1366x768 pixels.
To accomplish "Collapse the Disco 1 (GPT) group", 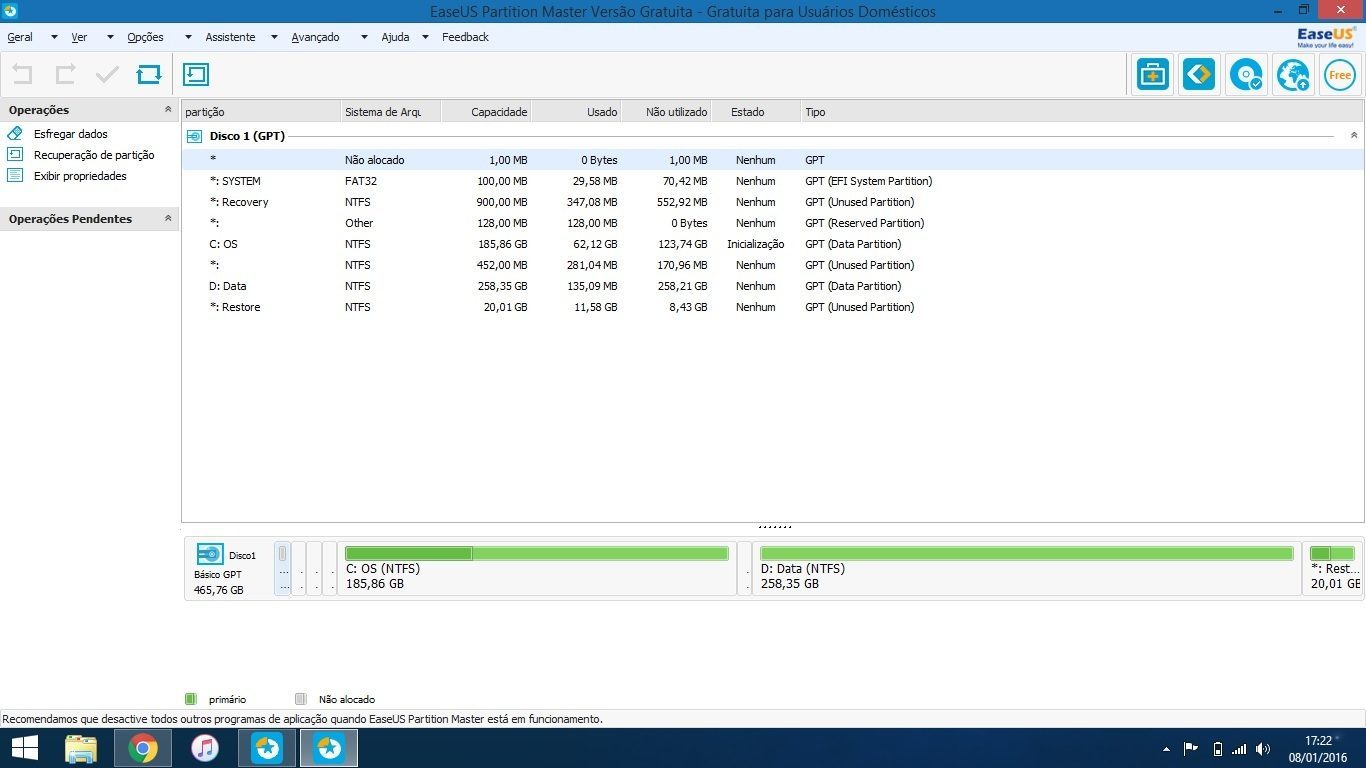I will (x=1354, y=135).
